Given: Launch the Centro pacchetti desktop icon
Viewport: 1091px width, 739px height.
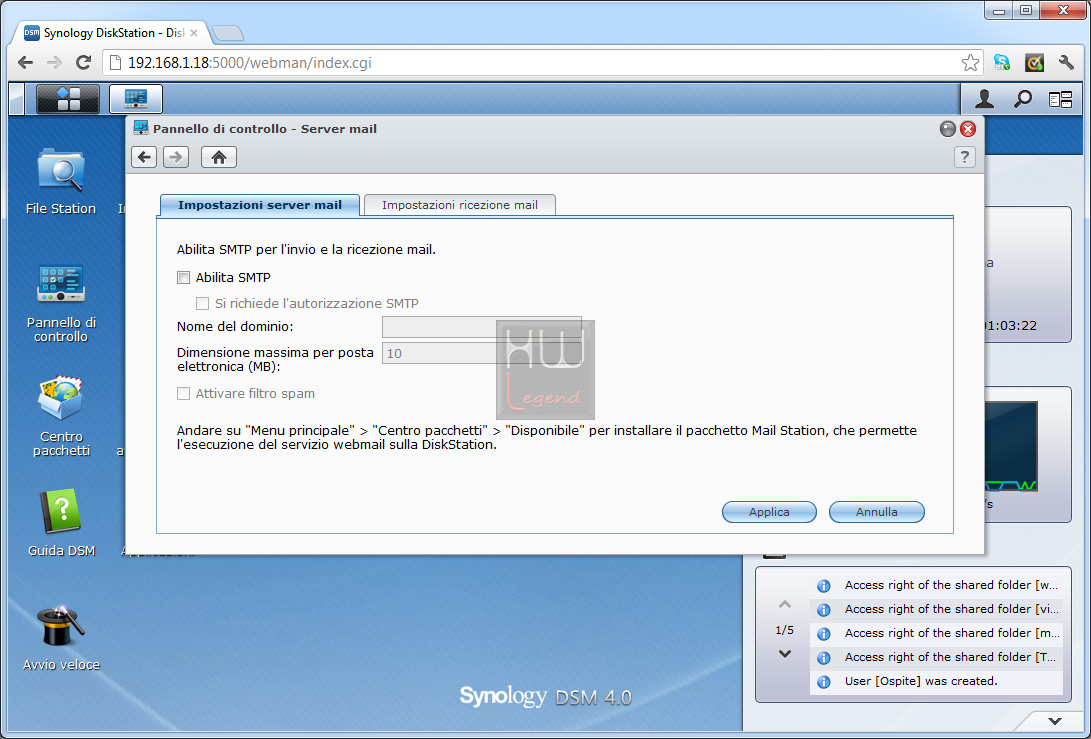Looking at the screenshot, I should pos(61,416).
